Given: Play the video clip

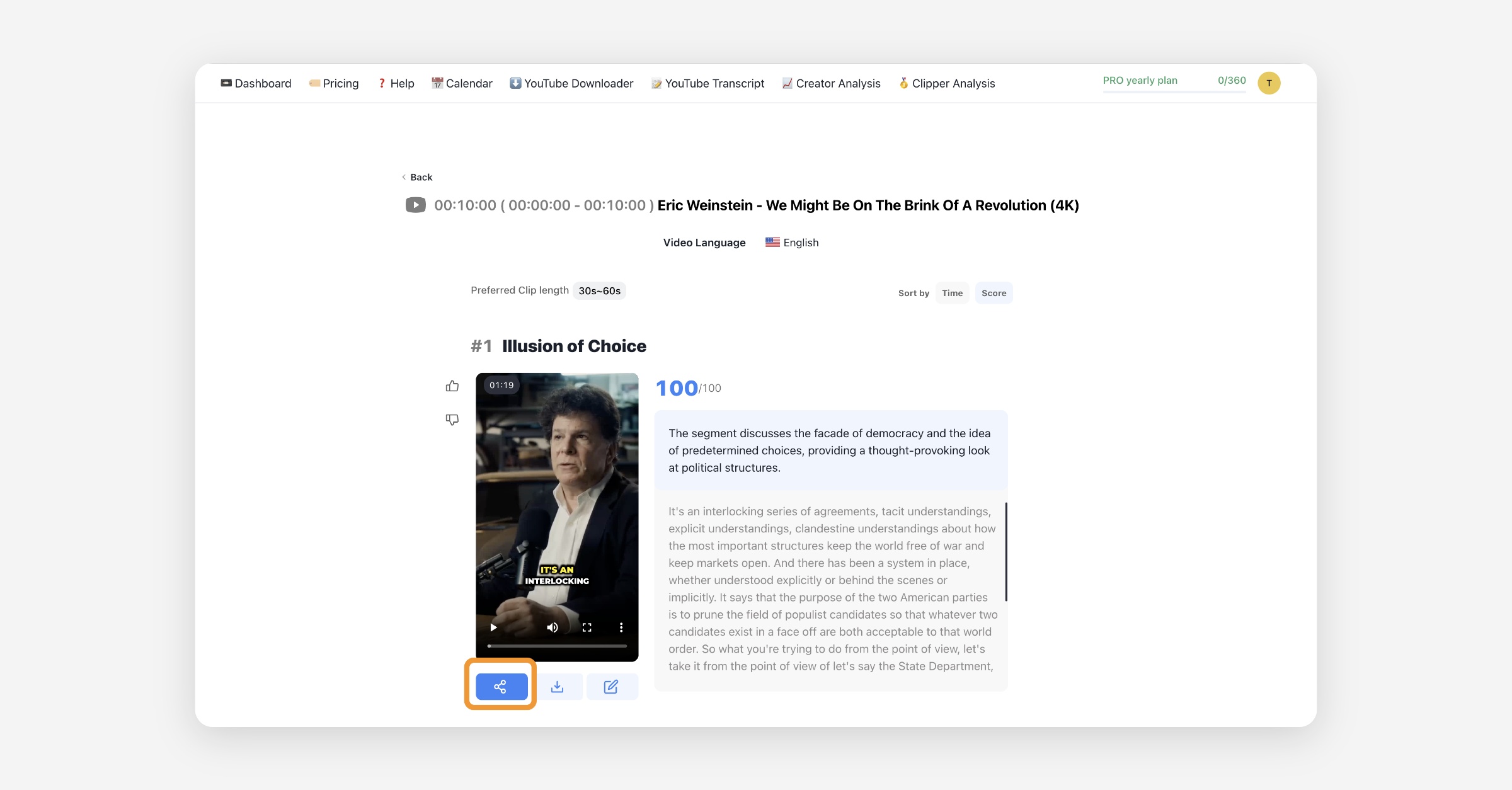Looking at the screenshot, I should pyautogui.click(x=493, y=627).
